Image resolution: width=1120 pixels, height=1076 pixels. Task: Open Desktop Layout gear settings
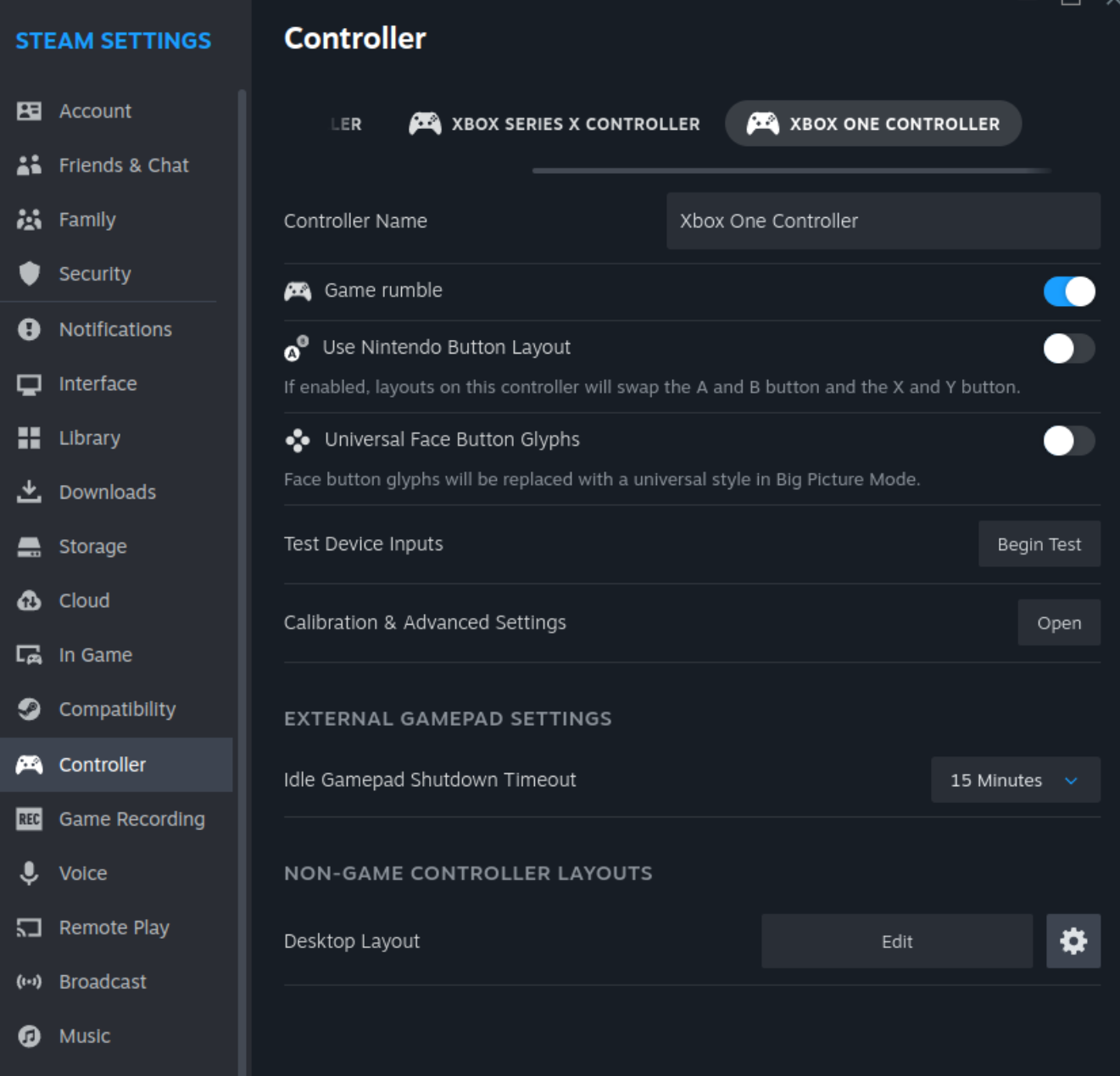pos(1073,941)
